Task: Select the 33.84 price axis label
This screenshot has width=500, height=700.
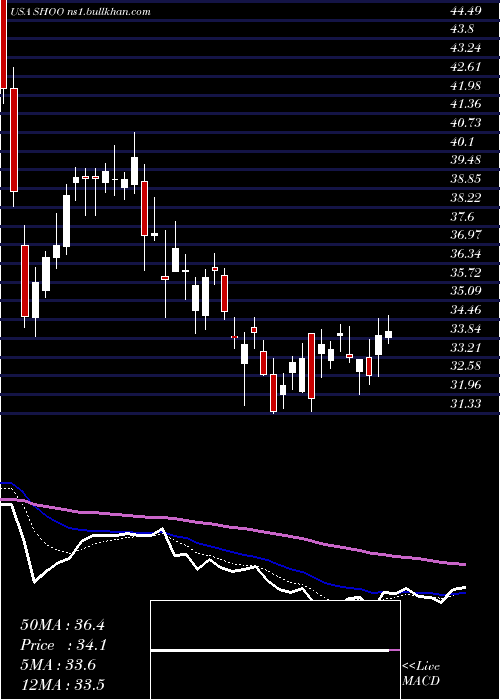Action: 466,329
